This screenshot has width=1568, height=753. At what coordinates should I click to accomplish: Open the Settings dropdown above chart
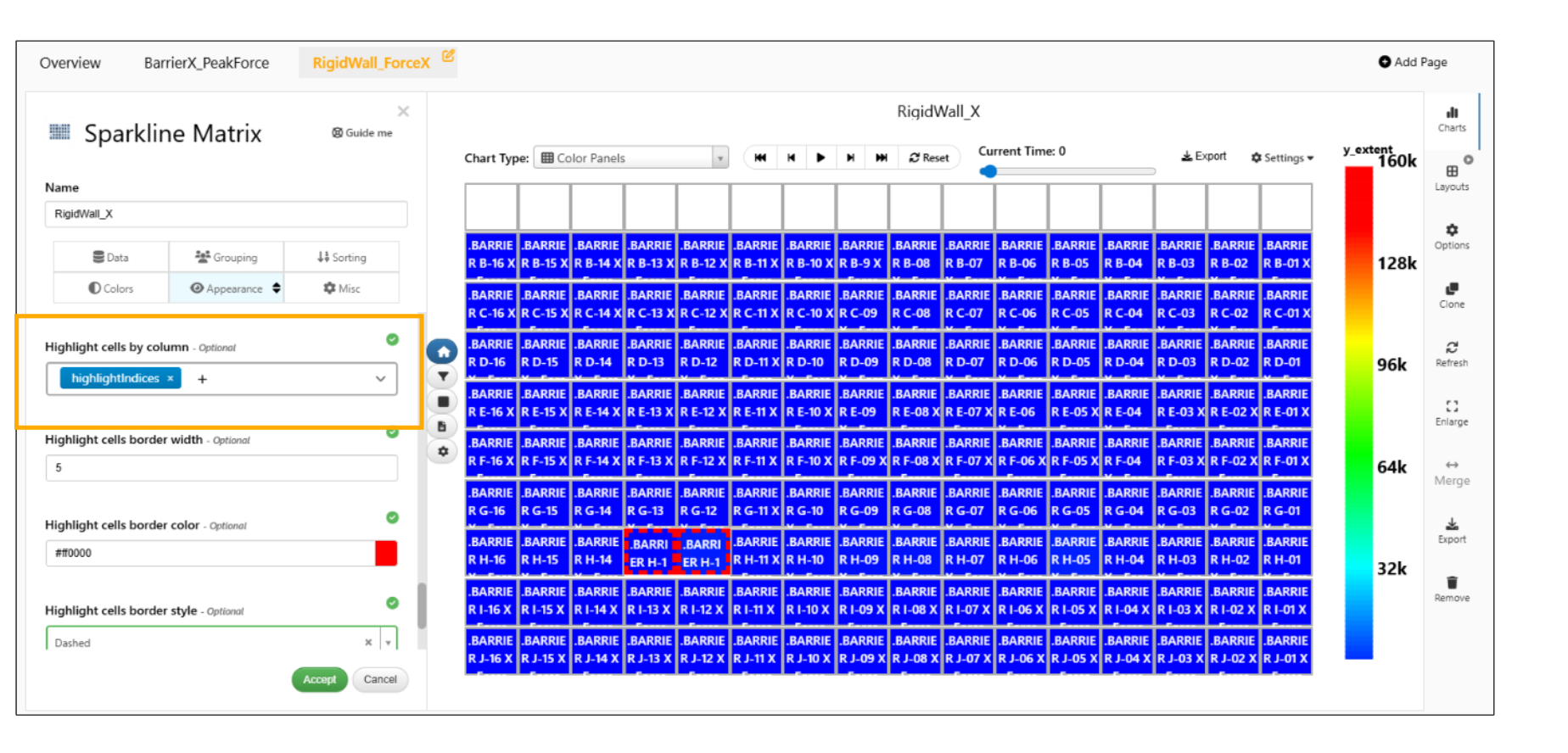coord(1282,158)
